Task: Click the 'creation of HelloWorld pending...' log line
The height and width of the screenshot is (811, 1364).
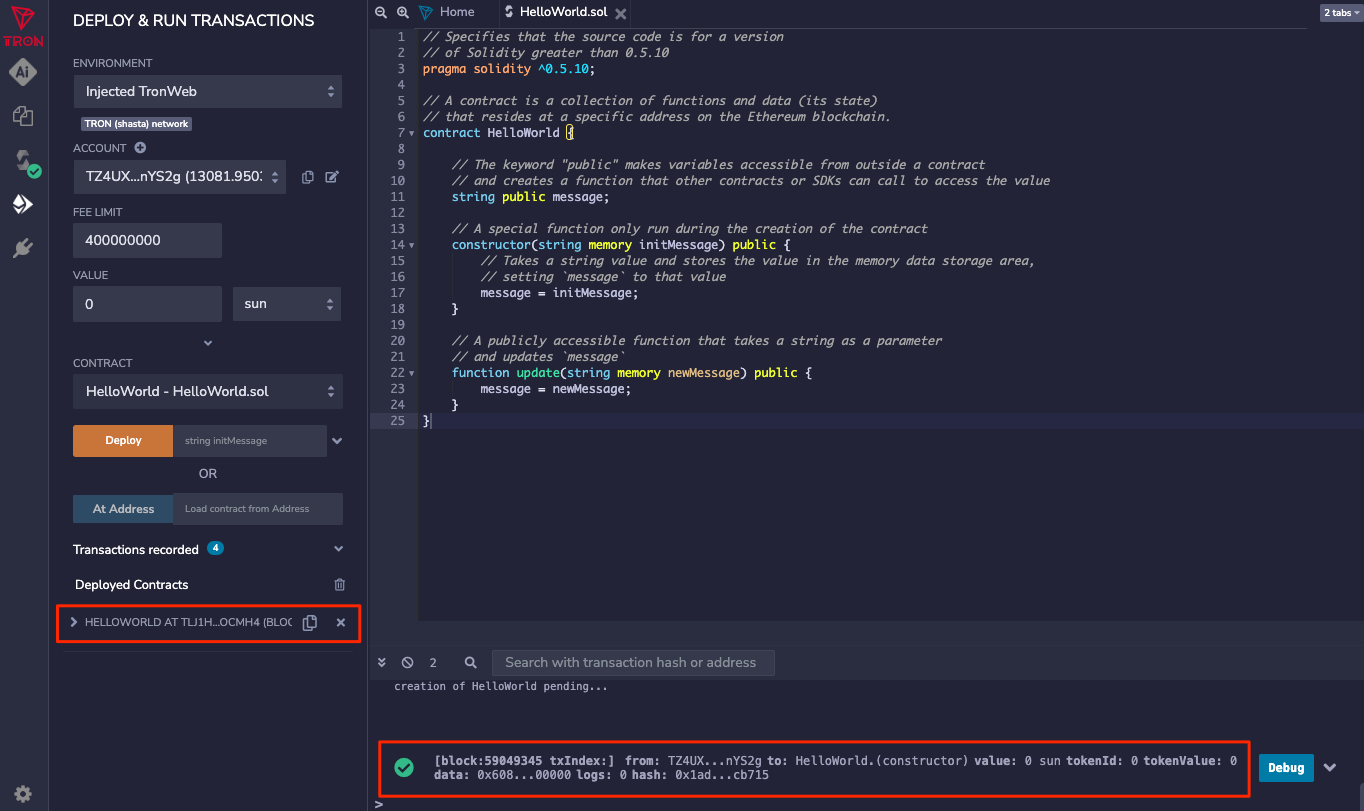Action: [501, 686]
